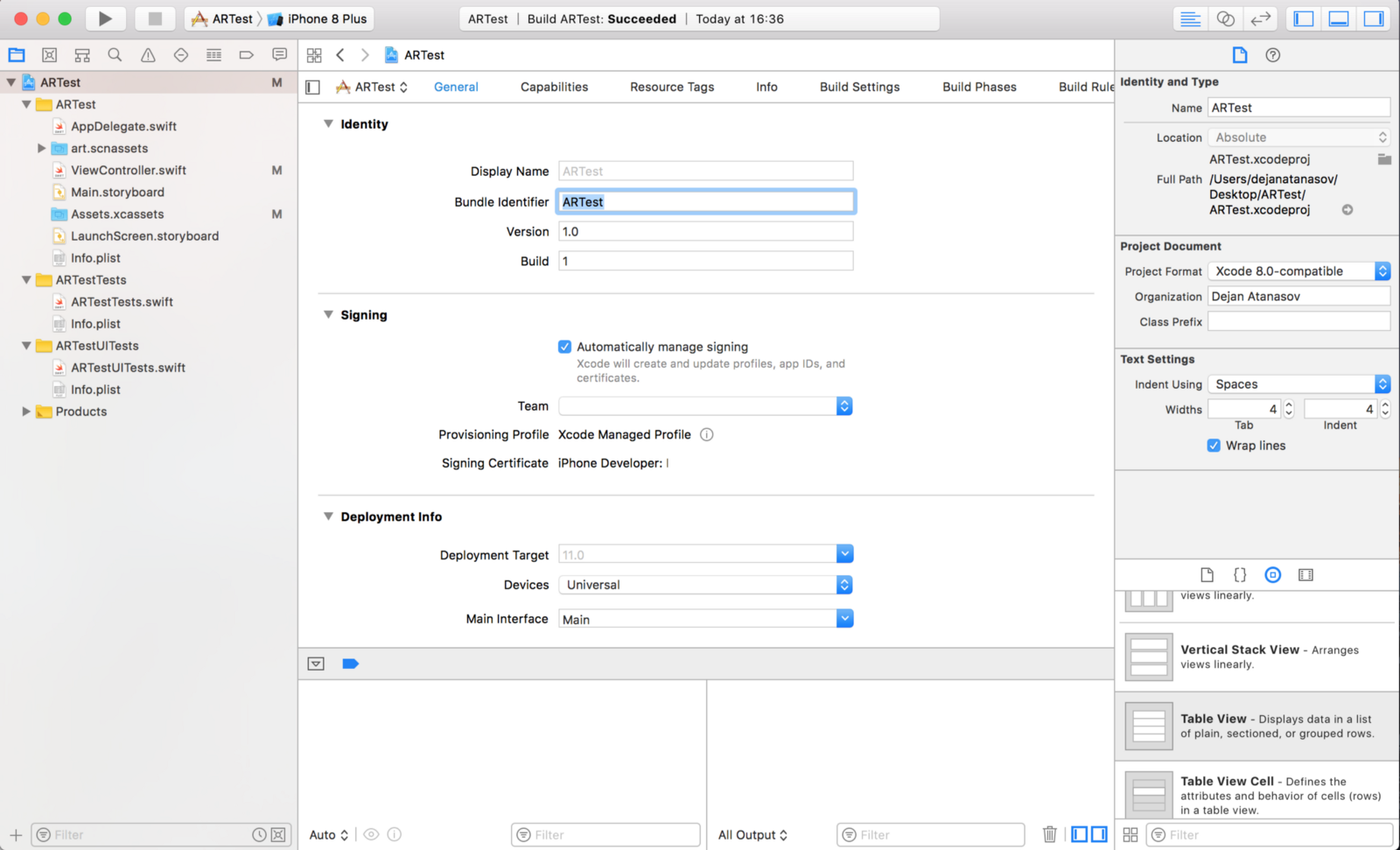Open the Project Format dropdown

pyautogui.click(x=1298, y=271)
